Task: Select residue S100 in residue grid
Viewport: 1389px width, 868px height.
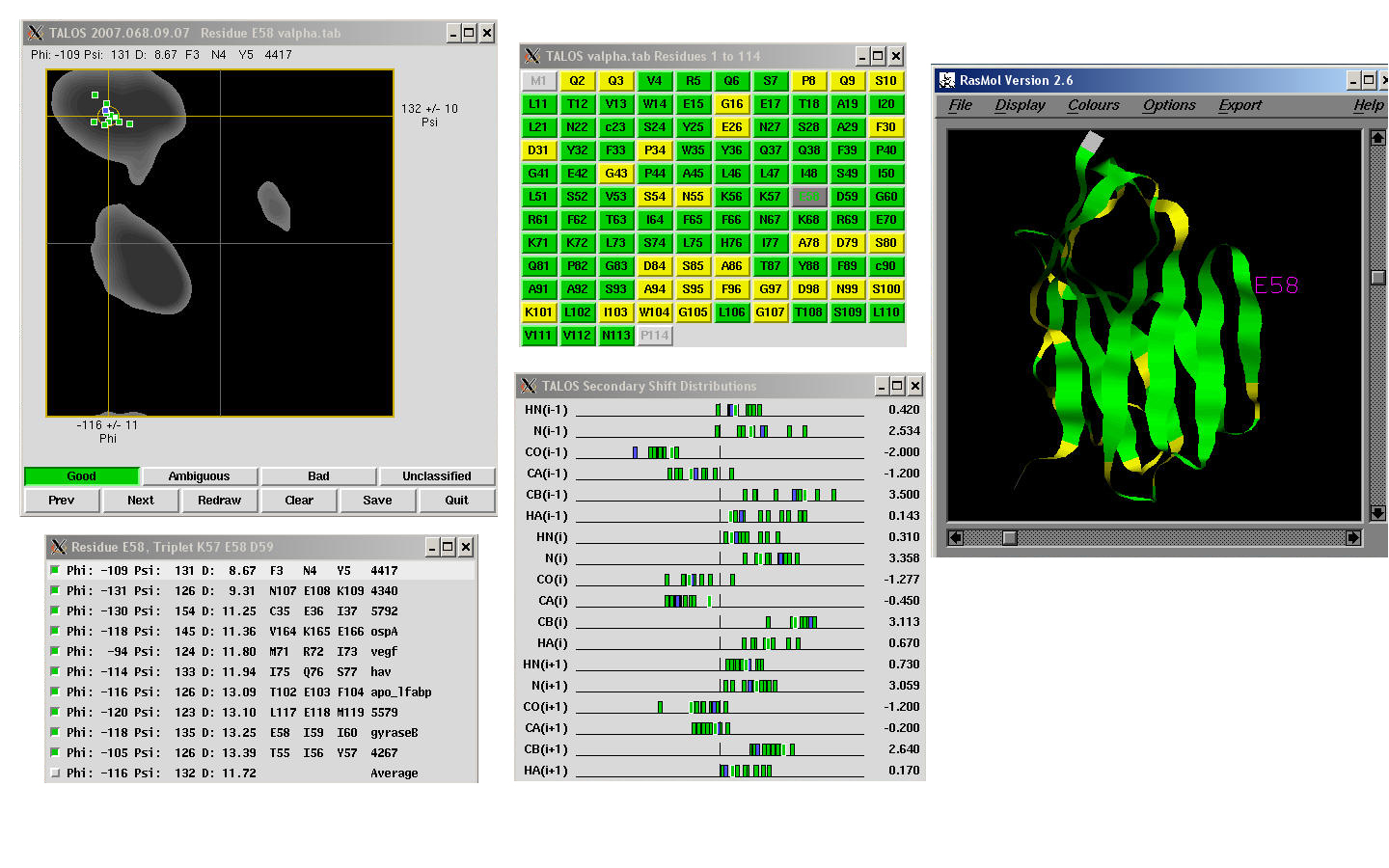Action: (x=886, y=289)
